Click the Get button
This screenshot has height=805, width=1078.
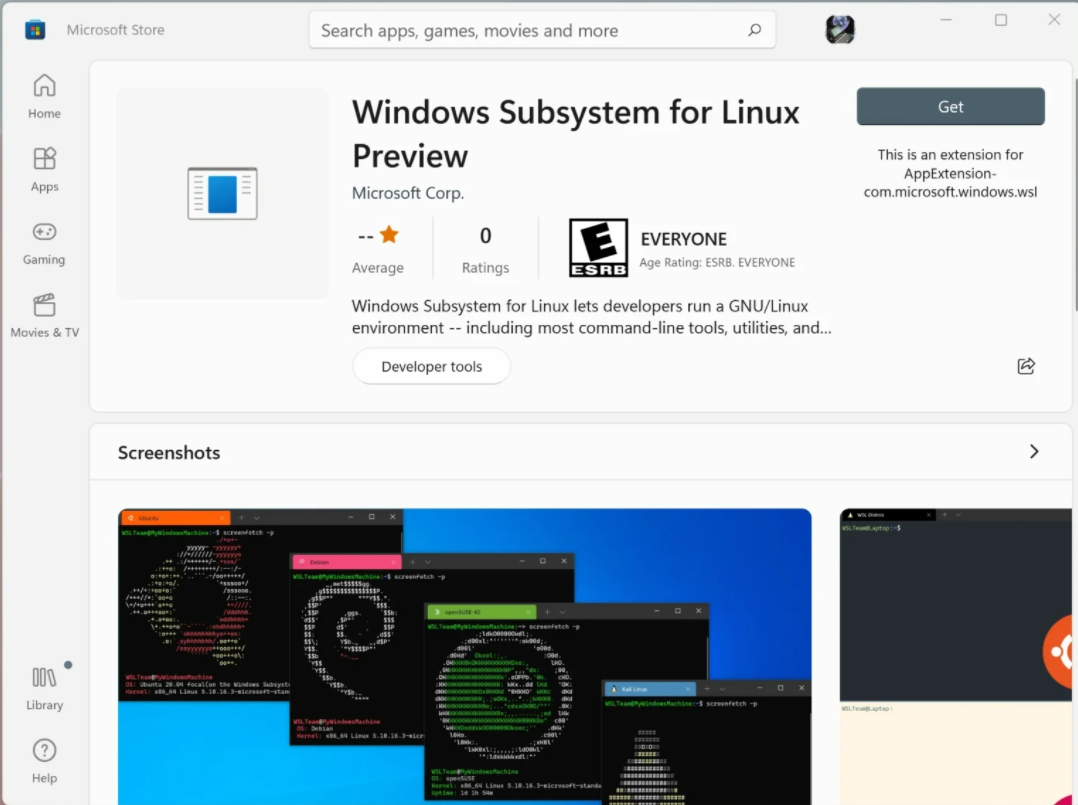click(x=949, y=106)
